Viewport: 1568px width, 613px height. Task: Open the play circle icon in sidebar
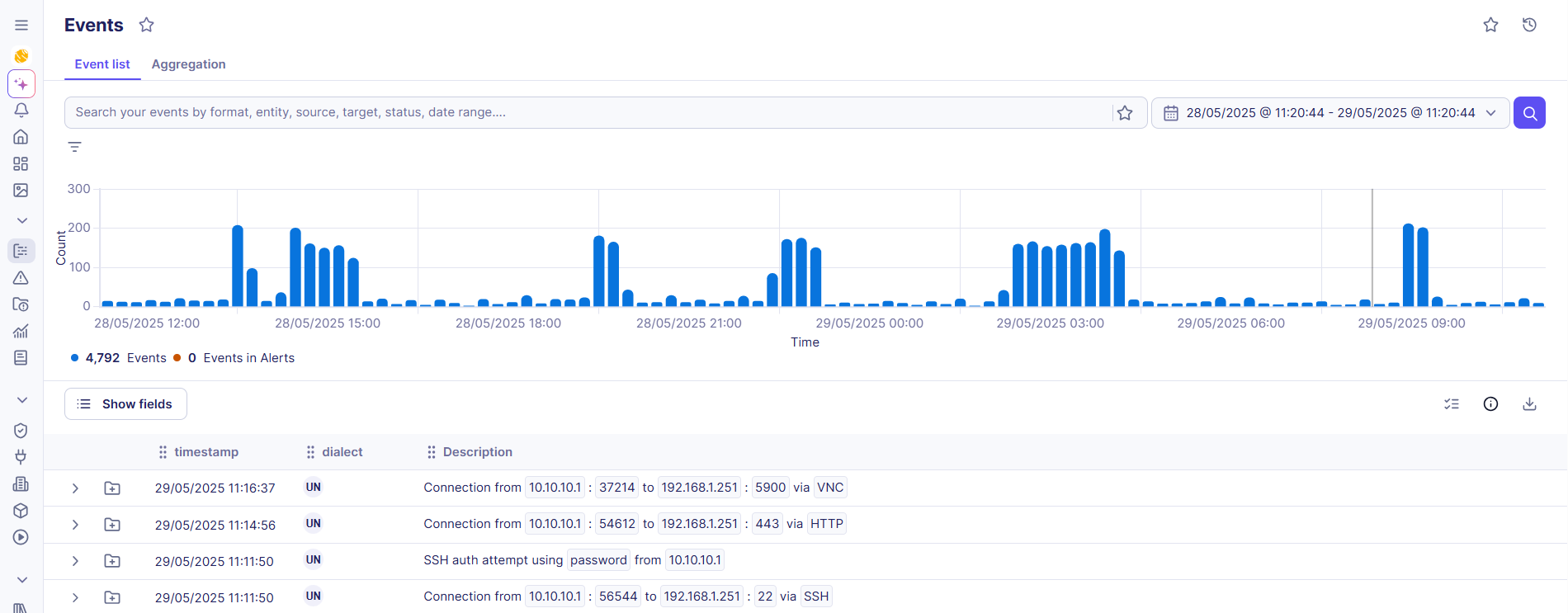(21, 537)
